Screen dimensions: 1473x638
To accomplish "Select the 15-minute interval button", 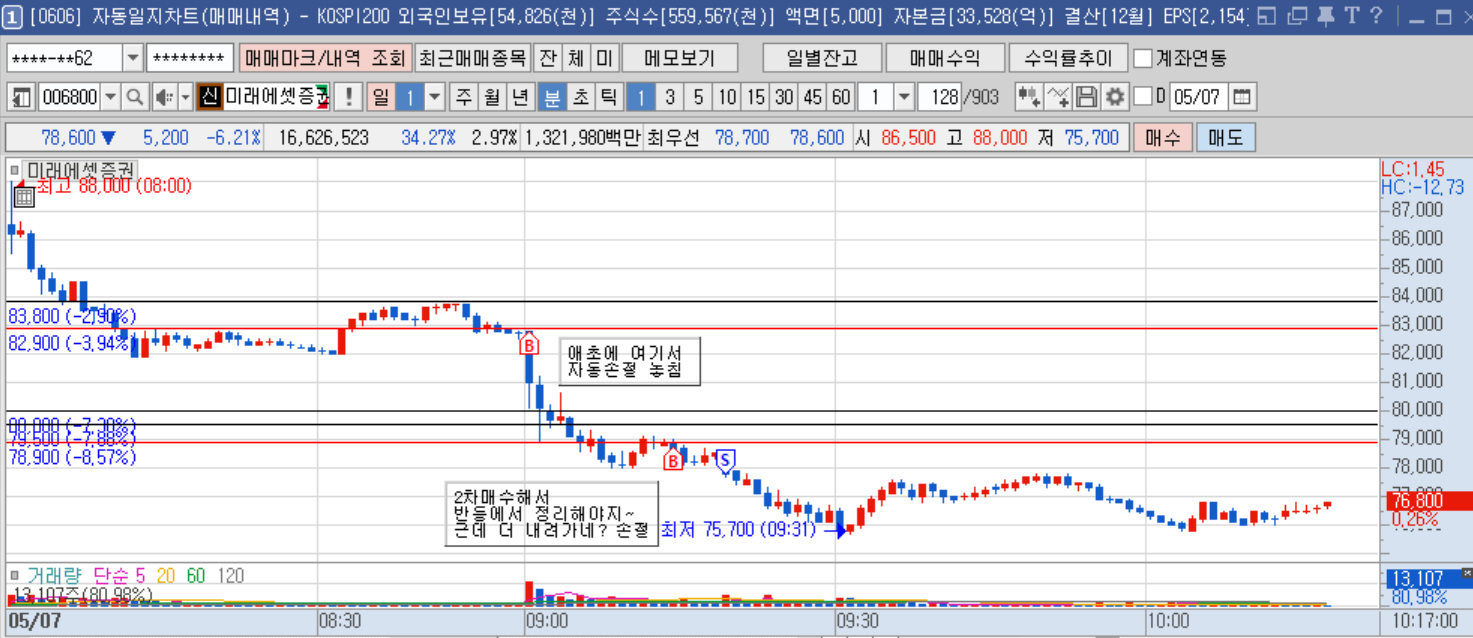I will 756,97.
